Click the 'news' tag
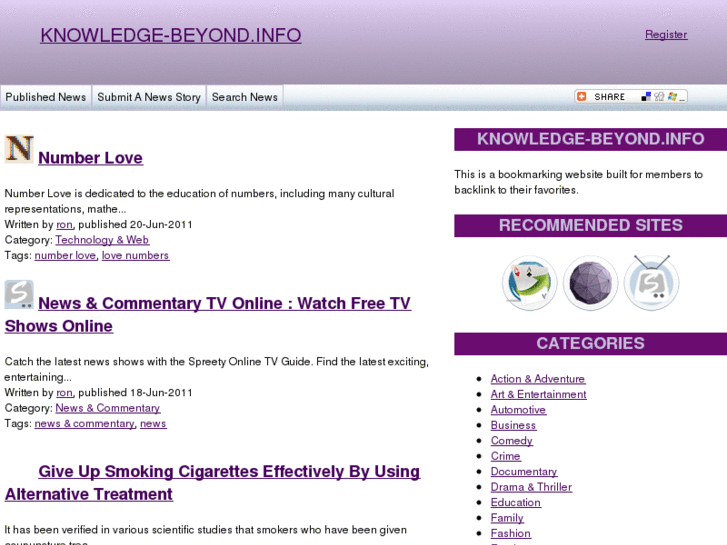The width and height of the screenshot is (727, 545). [x=153, y=423]
